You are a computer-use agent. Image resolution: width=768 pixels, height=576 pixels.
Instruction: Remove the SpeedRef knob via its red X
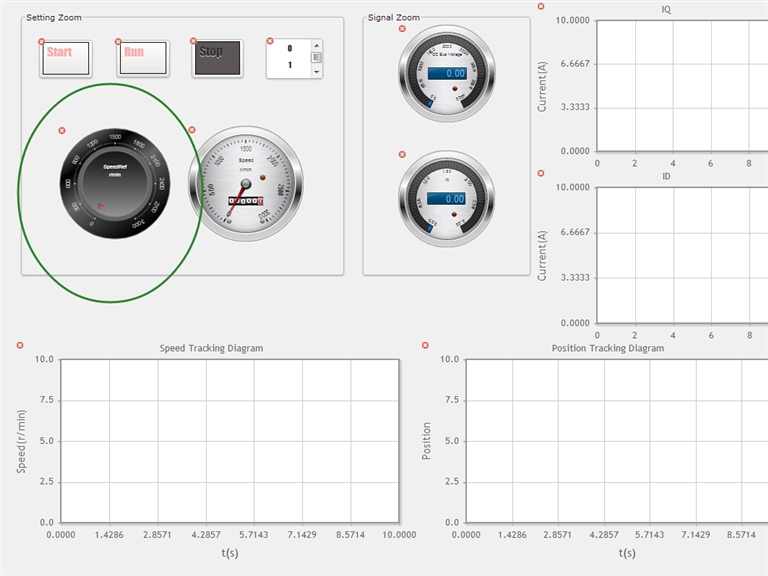coord(62,130)
